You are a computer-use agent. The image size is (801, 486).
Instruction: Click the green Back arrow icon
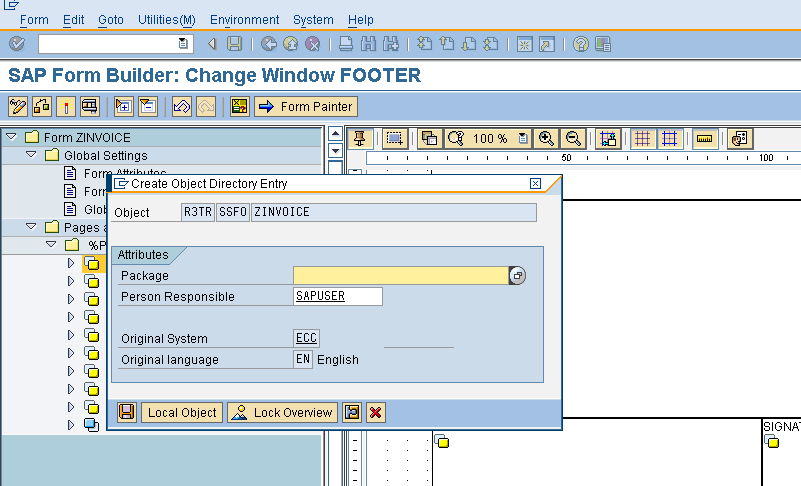tap(269, 44)
